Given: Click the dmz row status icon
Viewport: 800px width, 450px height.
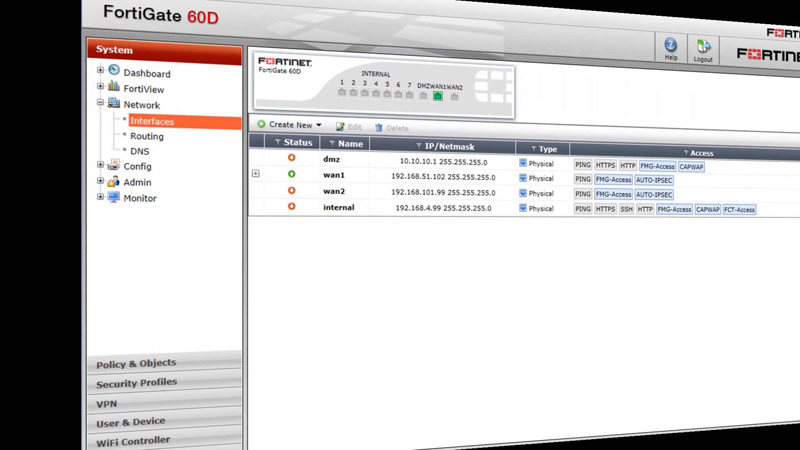Looking at the screenshot, I should click(x=291, y=158).
